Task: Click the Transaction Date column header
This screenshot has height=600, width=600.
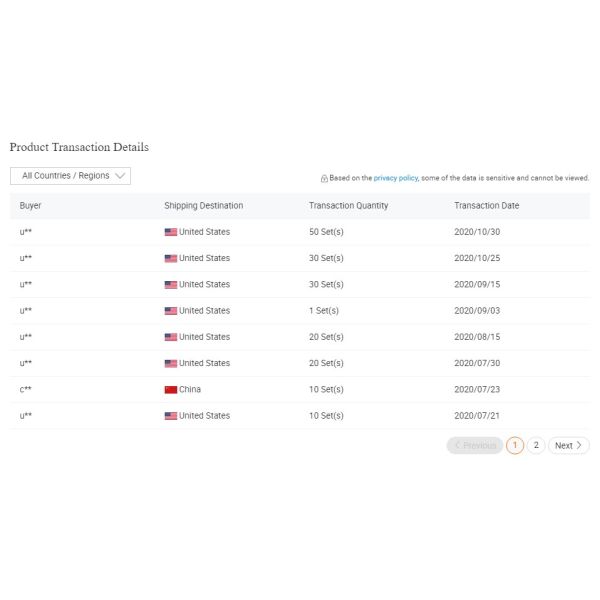Action: point(486,205)
